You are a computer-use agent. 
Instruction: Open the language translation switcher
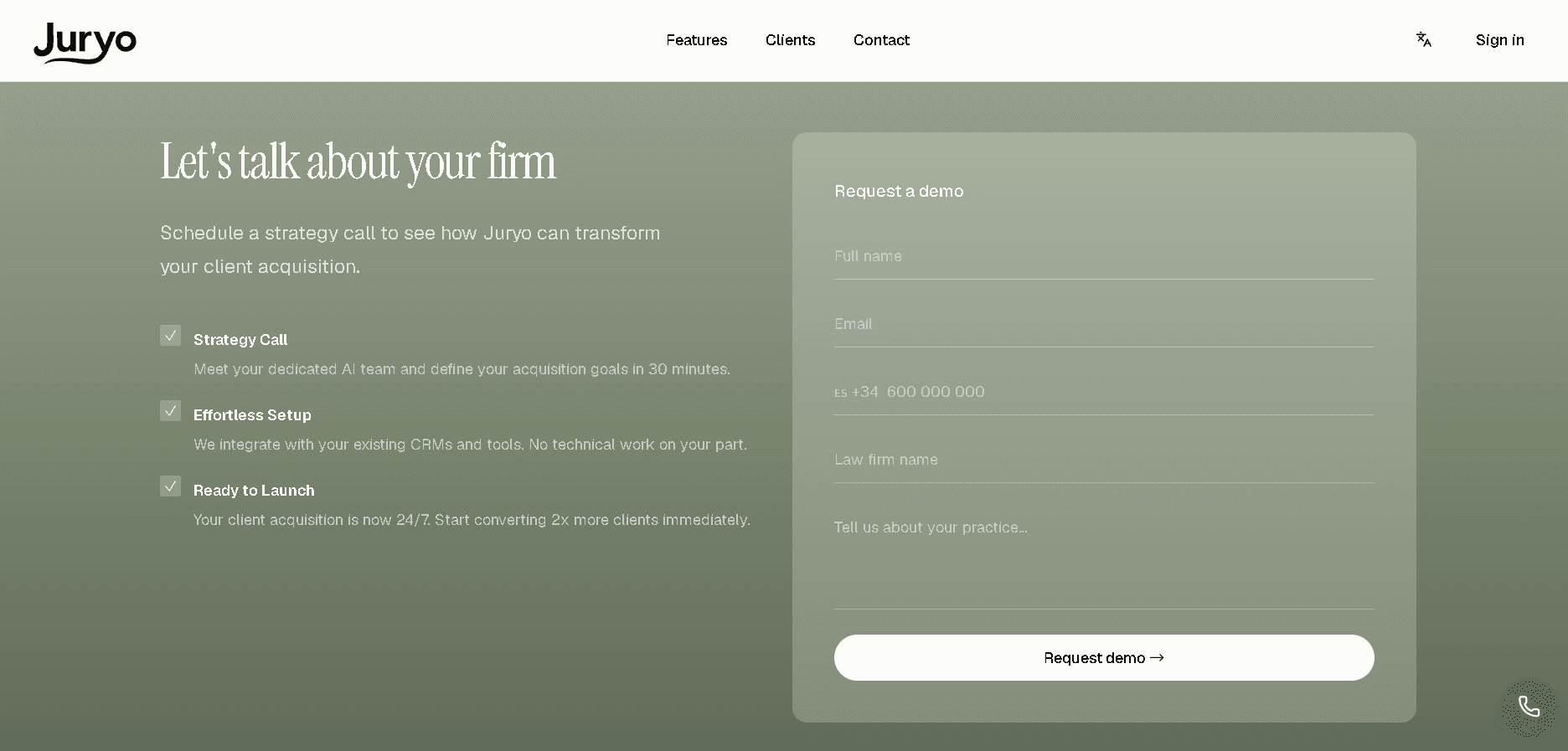(x=1424, y=39)
